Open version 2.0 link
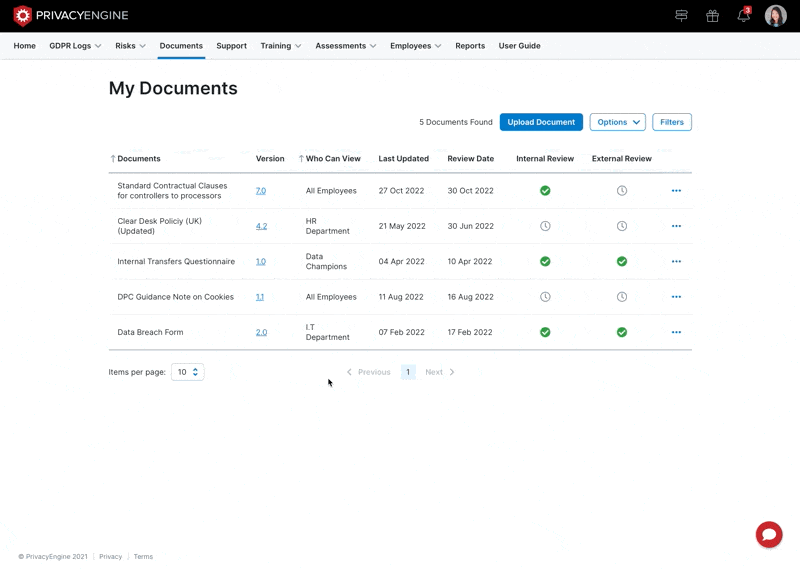This screenshot has width=800, height=569. click(x=261, y=332)
